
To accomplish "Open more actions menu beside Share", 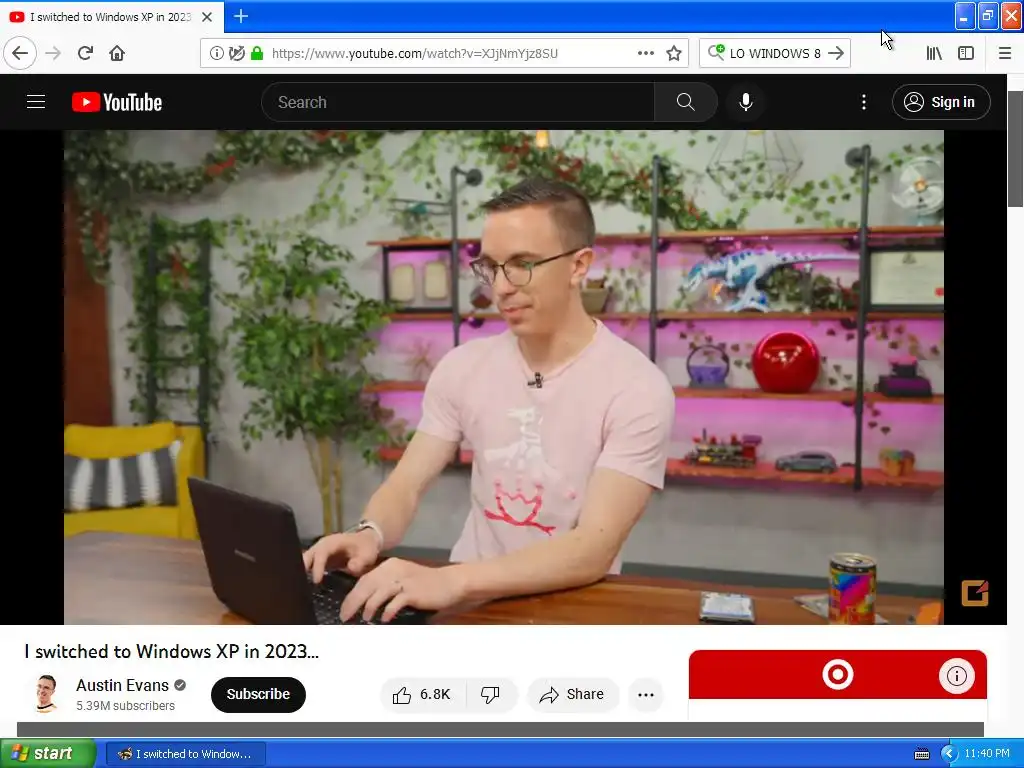I will [x=646, y=694].
